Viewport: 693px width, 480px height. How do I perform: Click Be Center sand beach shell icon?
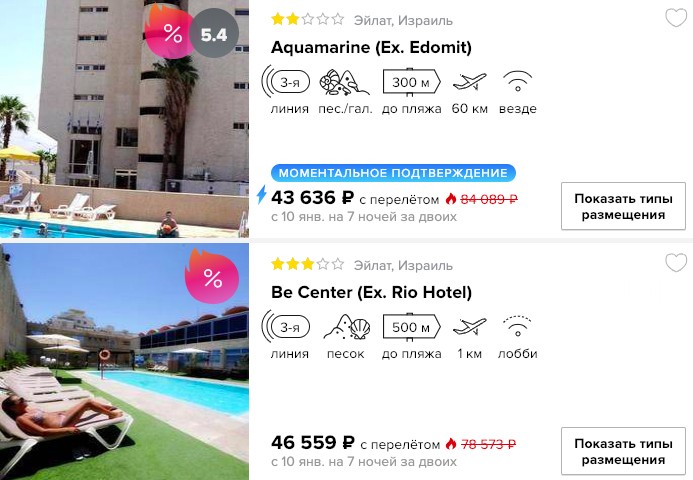point(346,327)
